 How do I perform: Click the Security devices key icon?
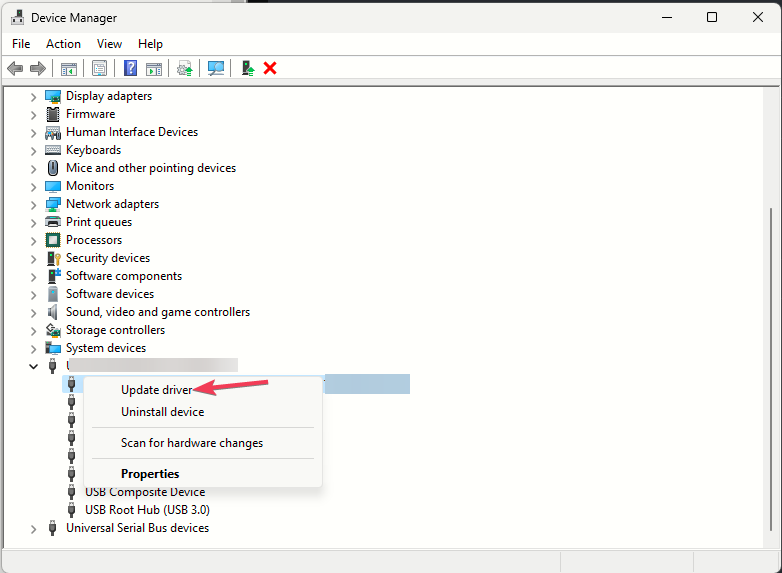[x=53, y=258]
